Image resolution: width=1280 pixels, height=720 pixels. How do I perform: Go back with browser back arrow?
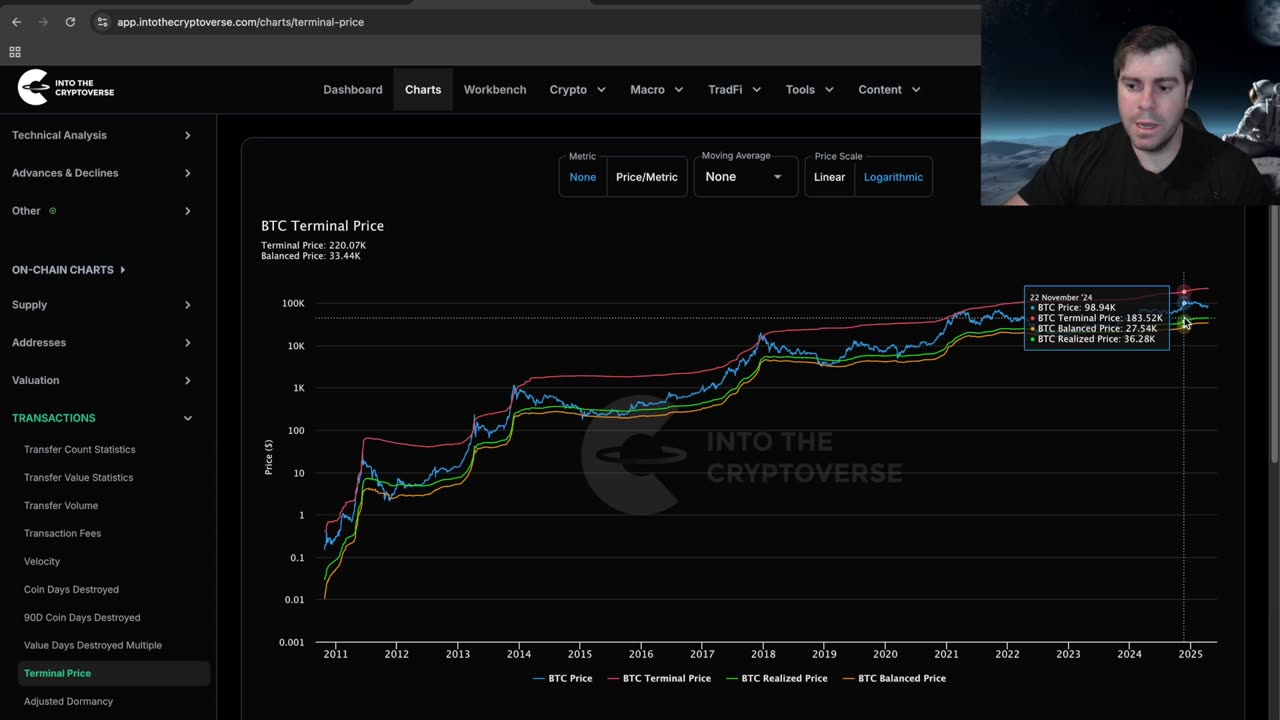click(x=16, y=22)
